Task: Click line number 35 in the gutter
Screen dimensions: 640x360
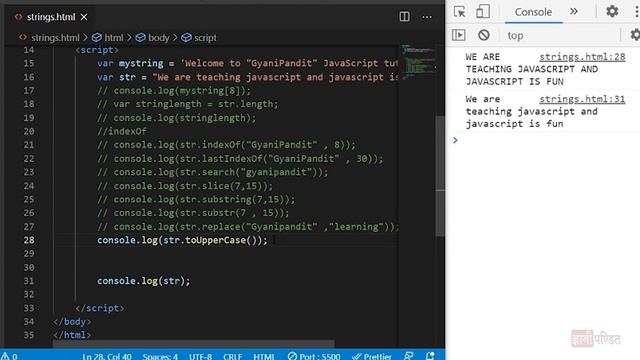Action: pos(29,335)
